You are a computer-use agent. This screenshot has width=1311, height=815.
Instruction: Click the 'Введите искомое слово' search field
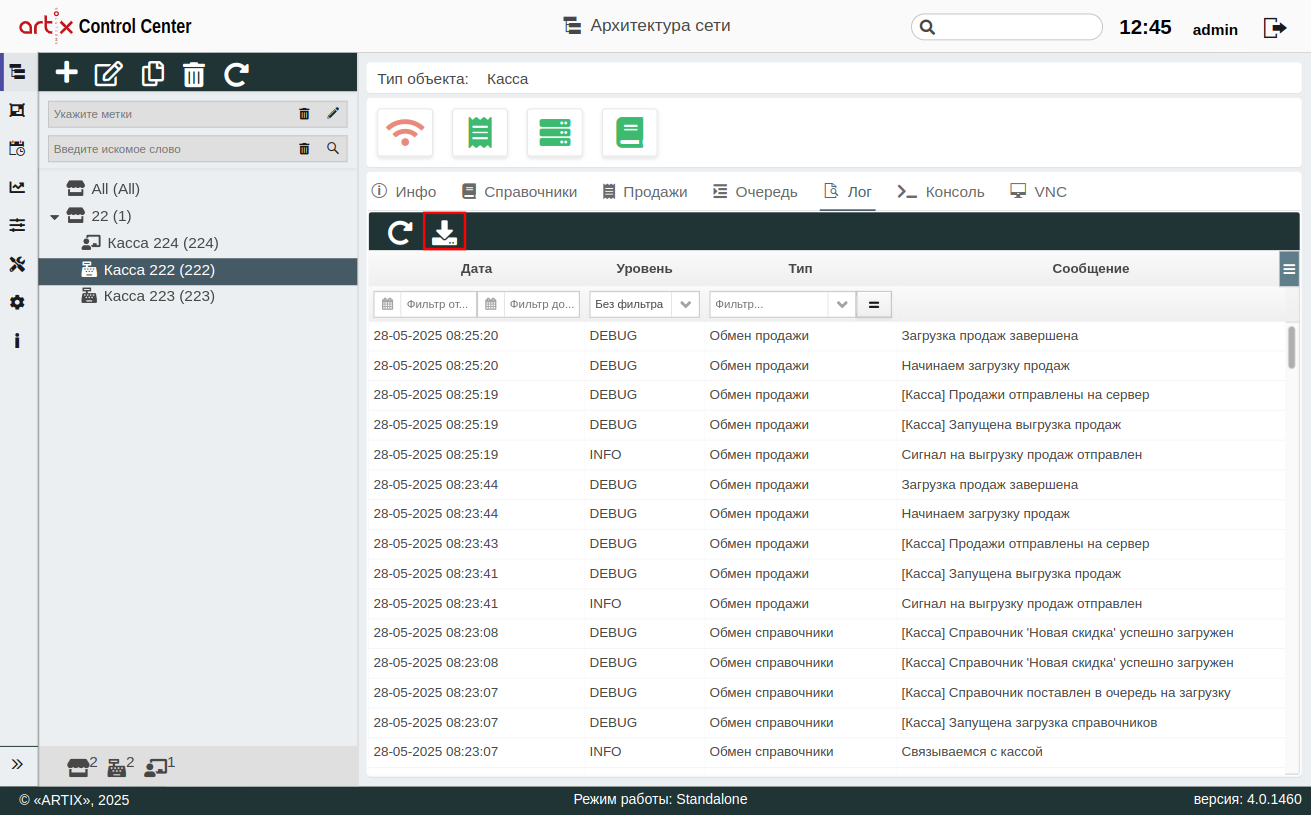tap(170, 149)
